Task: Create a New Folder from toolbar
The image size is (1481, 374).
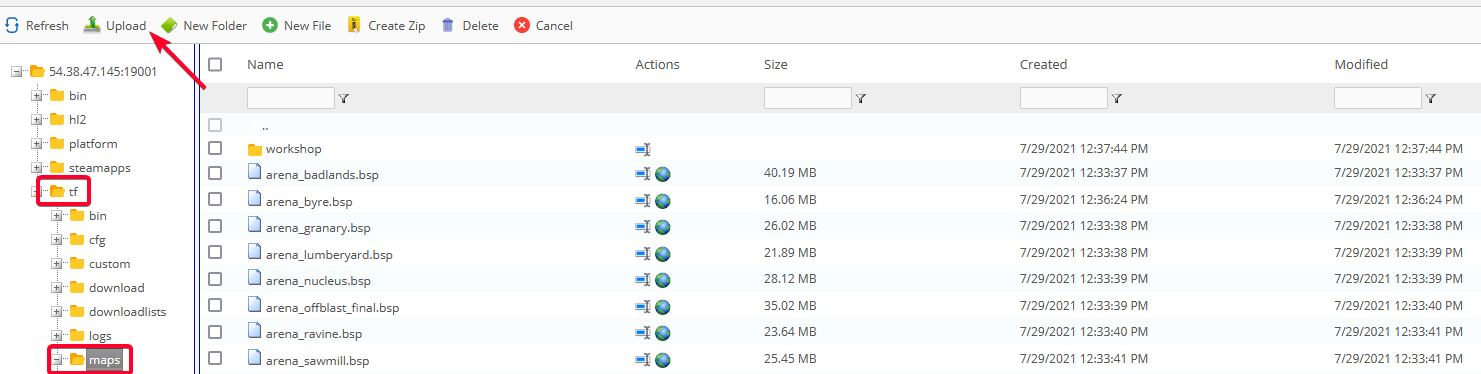Action: tap(170, 25)
